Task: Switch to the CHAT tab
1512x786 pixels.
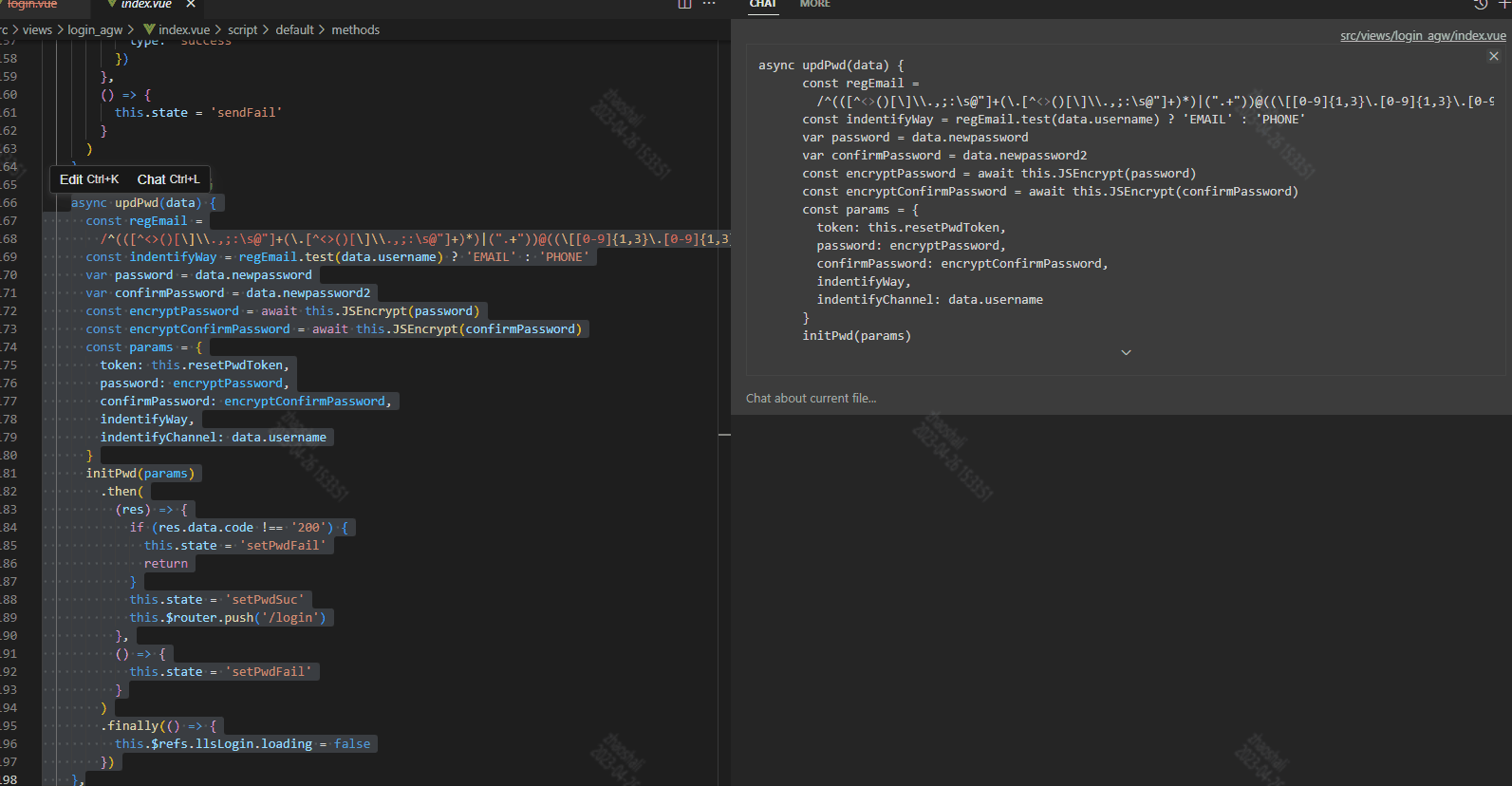Action: [x=763, y=5]
